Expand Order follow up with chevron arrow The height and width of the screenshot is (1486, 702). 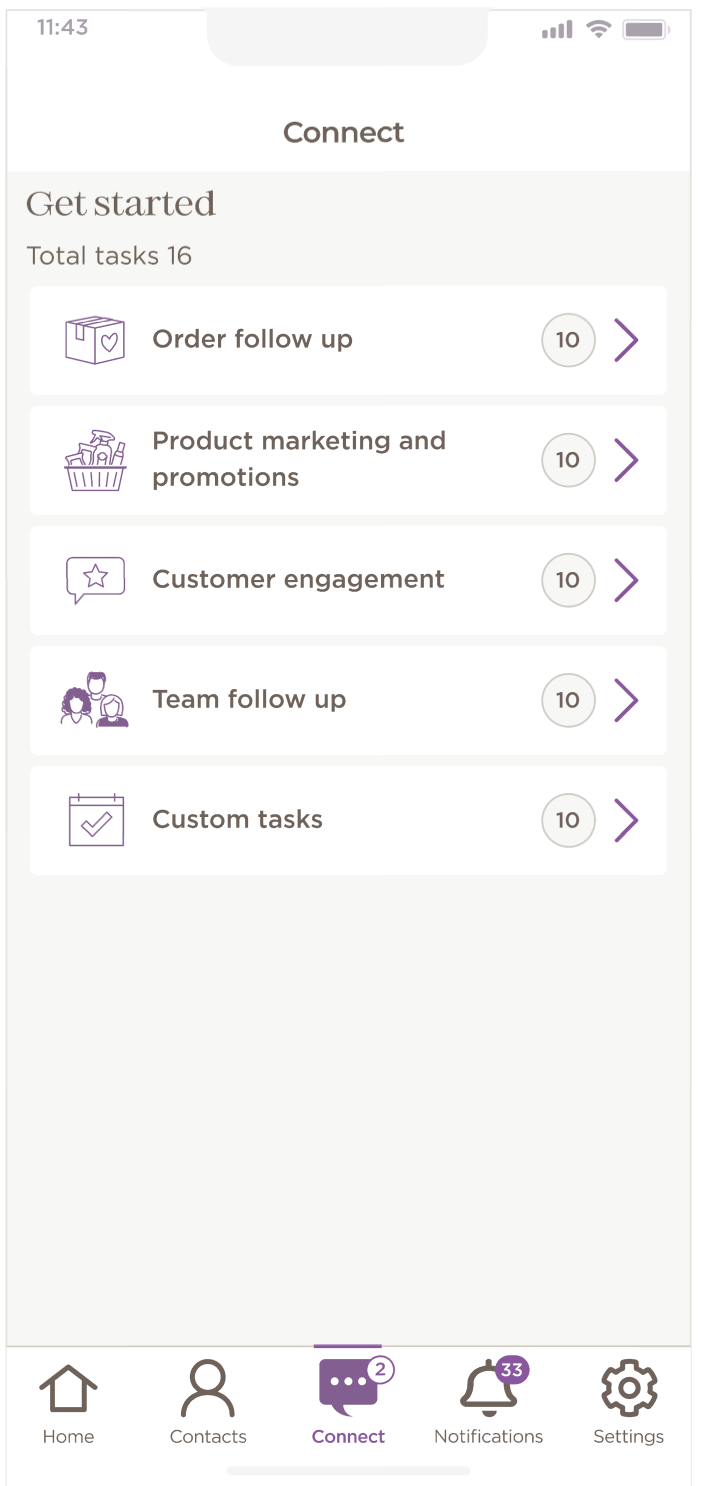(626, 340)
